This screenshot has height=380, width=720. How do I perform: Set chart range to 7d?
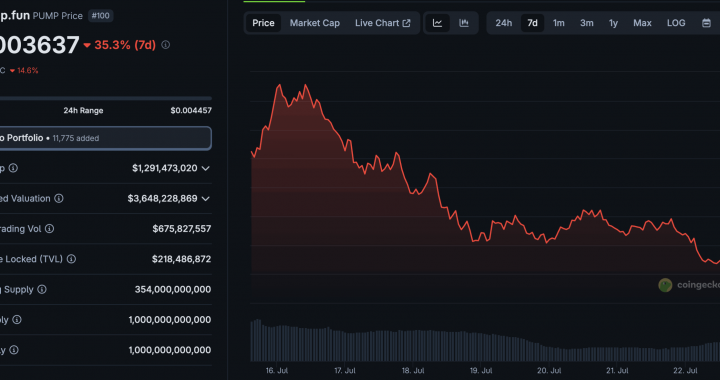click(x=532, y=23)
